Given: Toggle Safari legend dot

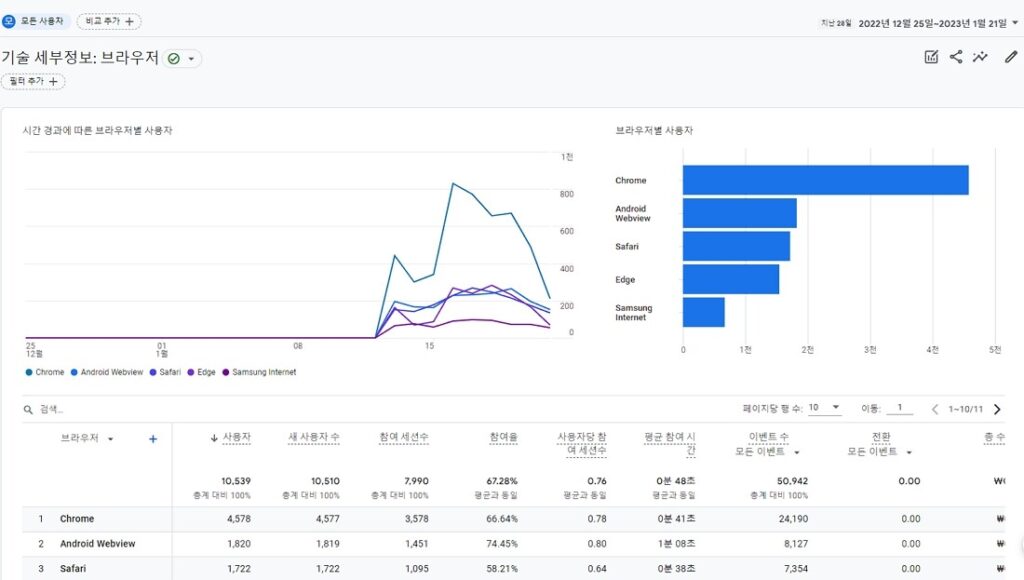Looking at the screenshot, I should pos(153,372).
